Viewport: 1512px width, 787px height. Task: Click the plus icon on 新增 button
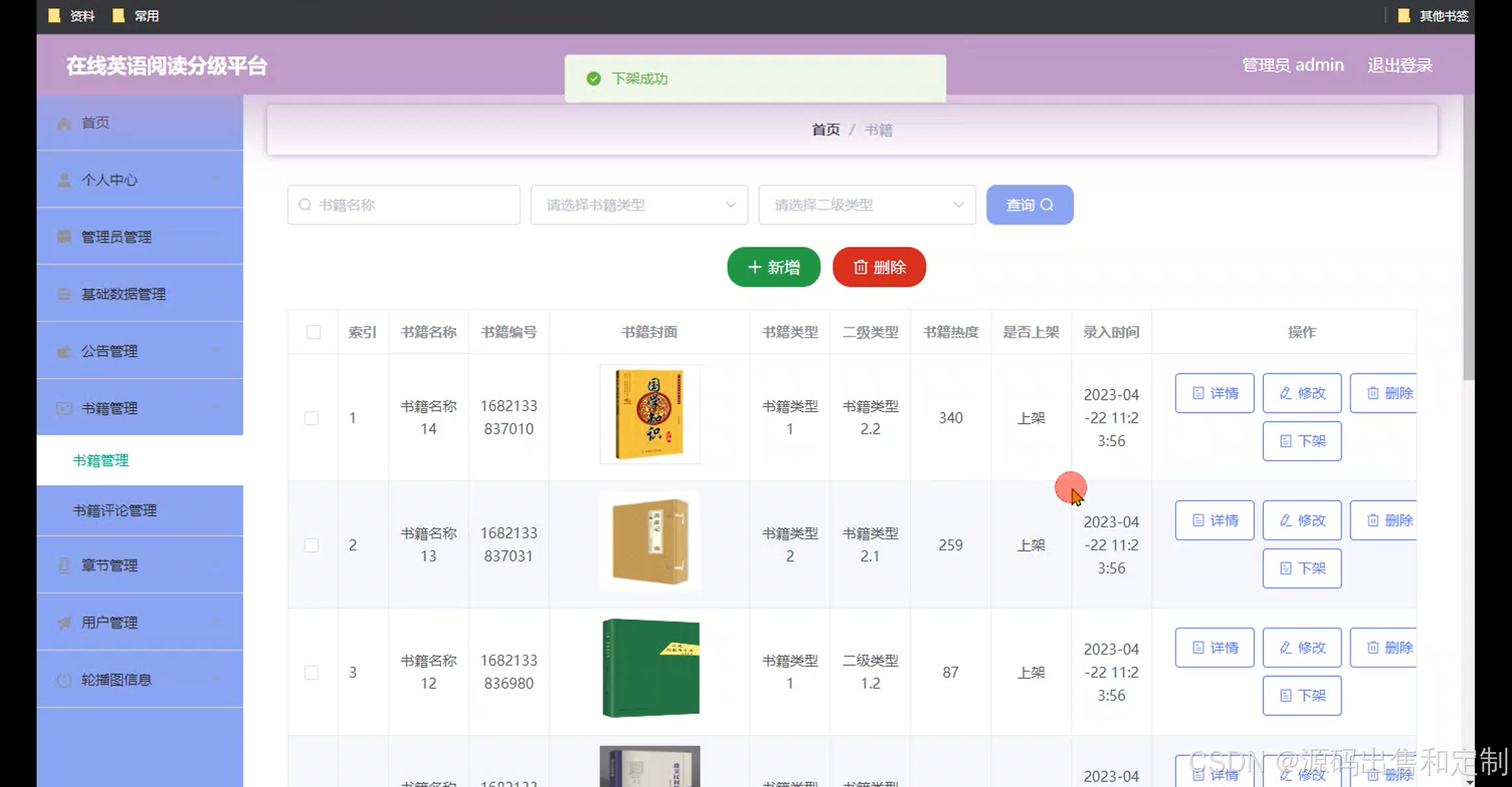pyautogui.click(x=754, y=268)
